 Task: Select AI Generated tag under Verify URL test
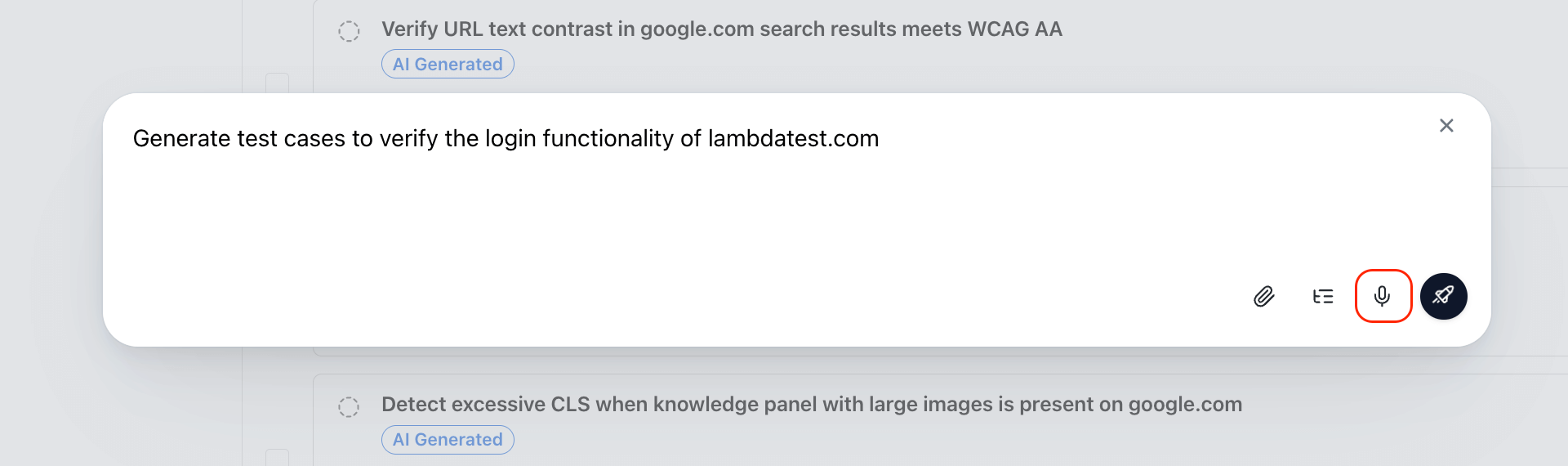(x=448, y=64)
